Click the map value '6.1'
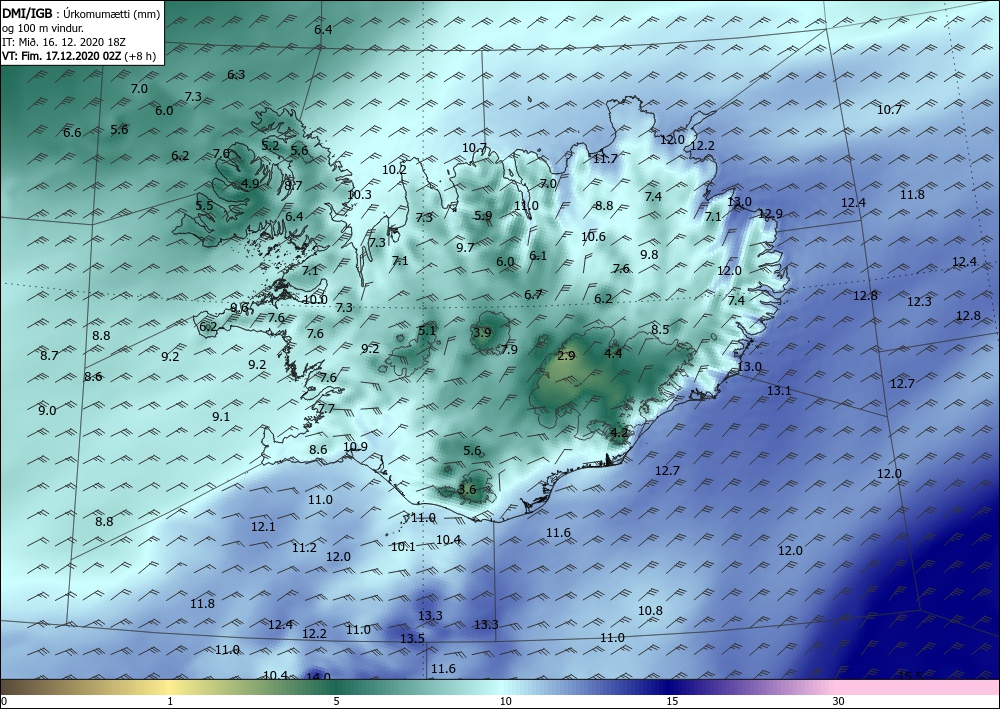The image size is (1000, 709). tap(538, 256)
